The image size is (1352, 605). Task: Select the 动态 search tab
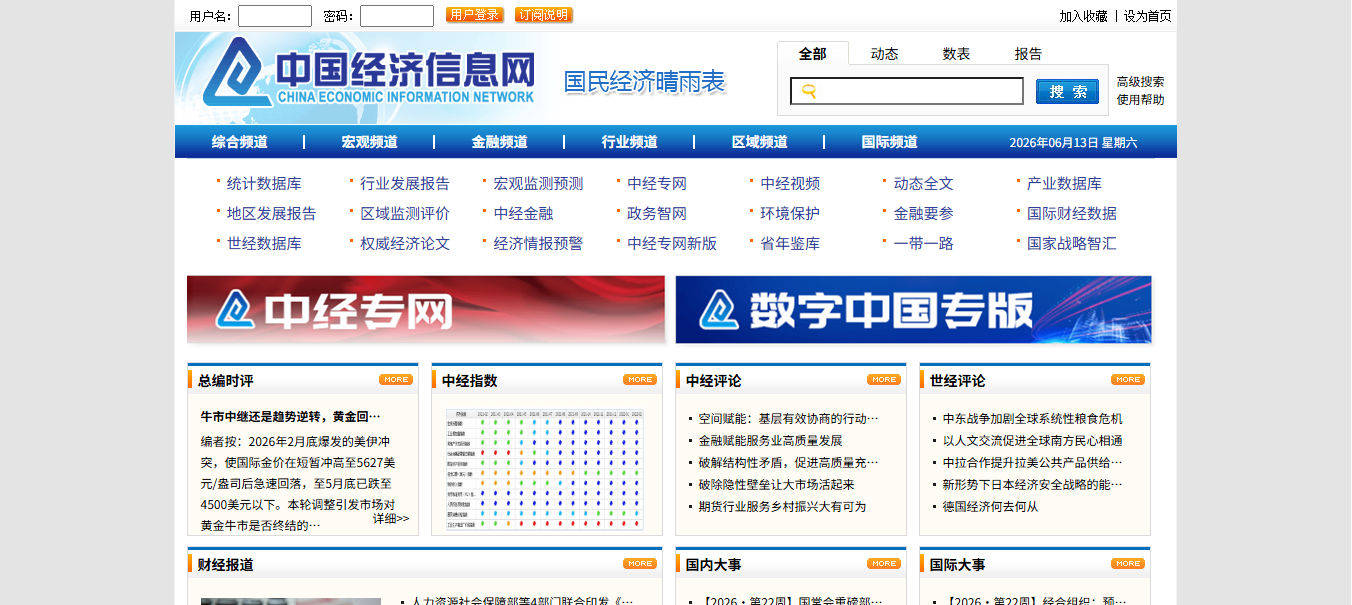pyautogui.click(x=885, y=54)
